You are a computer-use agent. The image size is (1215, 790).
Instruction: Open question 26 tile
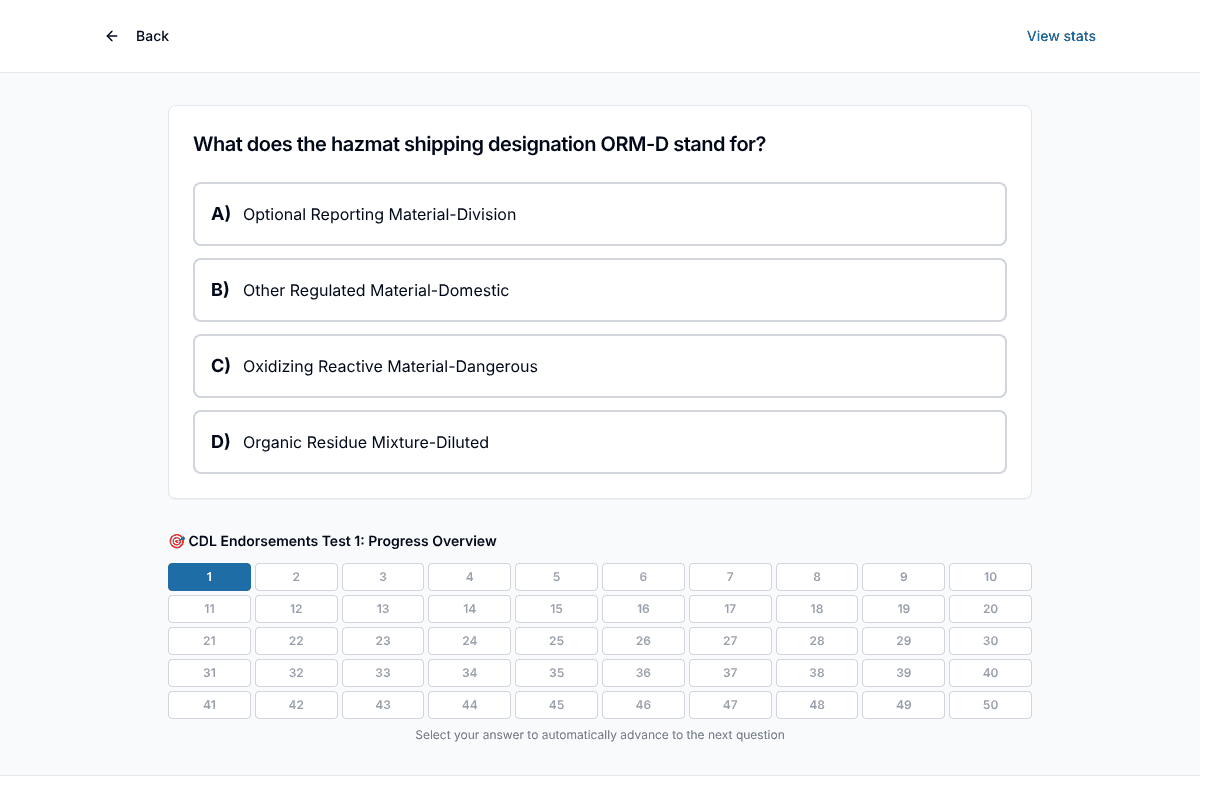643,641
